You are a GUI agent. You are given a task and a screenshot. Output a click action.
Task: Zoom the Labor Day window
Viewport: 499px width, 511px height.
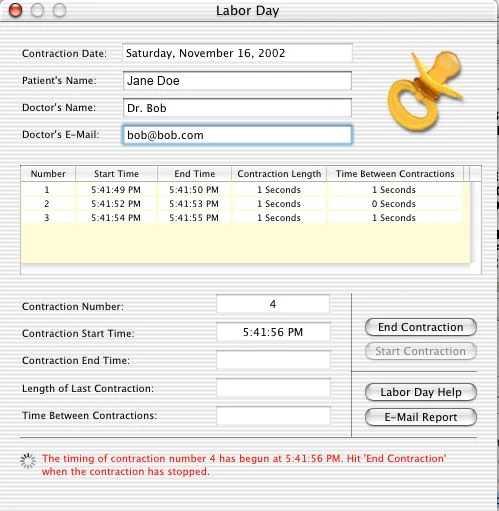pyautogui.click(x=60, y=10)
